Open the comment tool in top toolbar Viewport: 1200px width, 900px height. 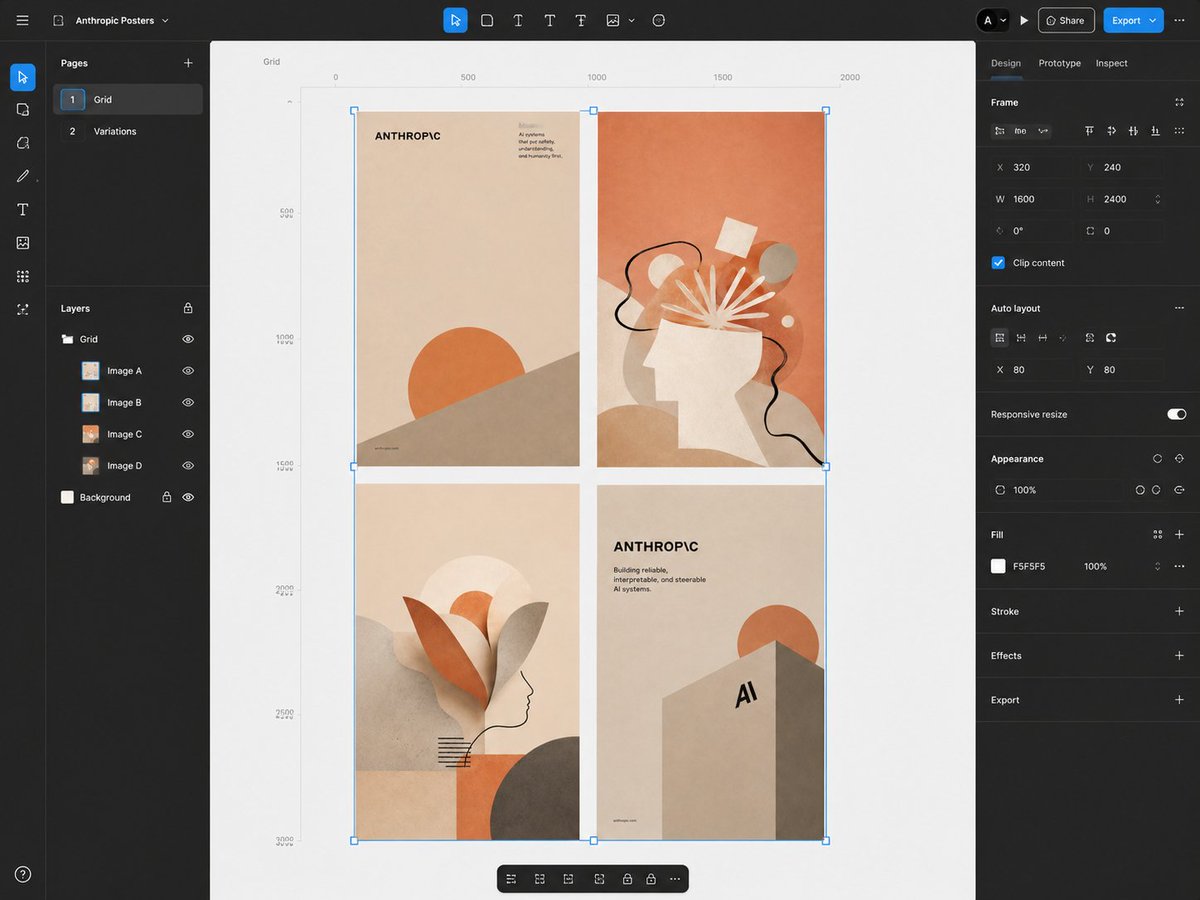[x=658, y=20]
